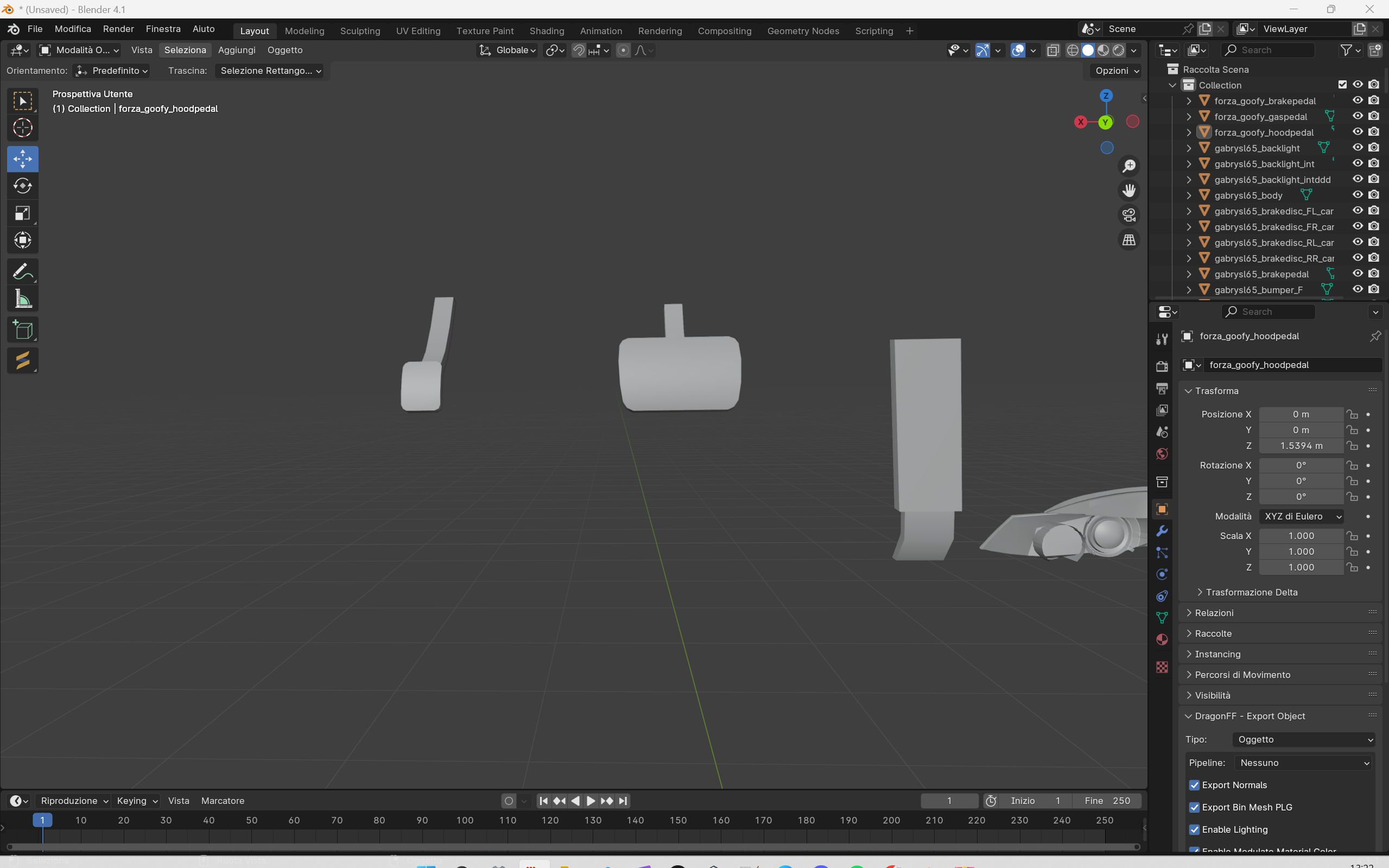Click the Posizione Z value field
The image size is (1389, 868).
(x=1301, y=446)
